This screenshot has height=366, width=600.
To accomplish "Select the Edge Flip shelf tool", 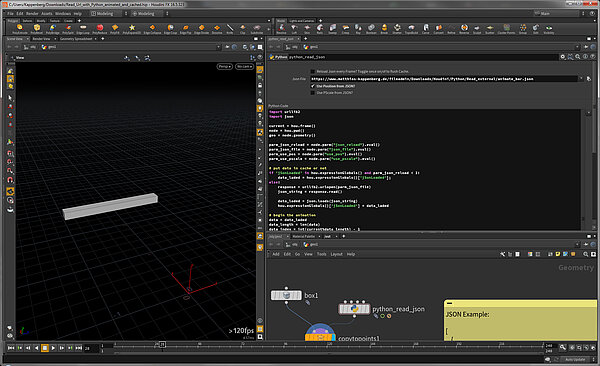I will coord(186,29).
